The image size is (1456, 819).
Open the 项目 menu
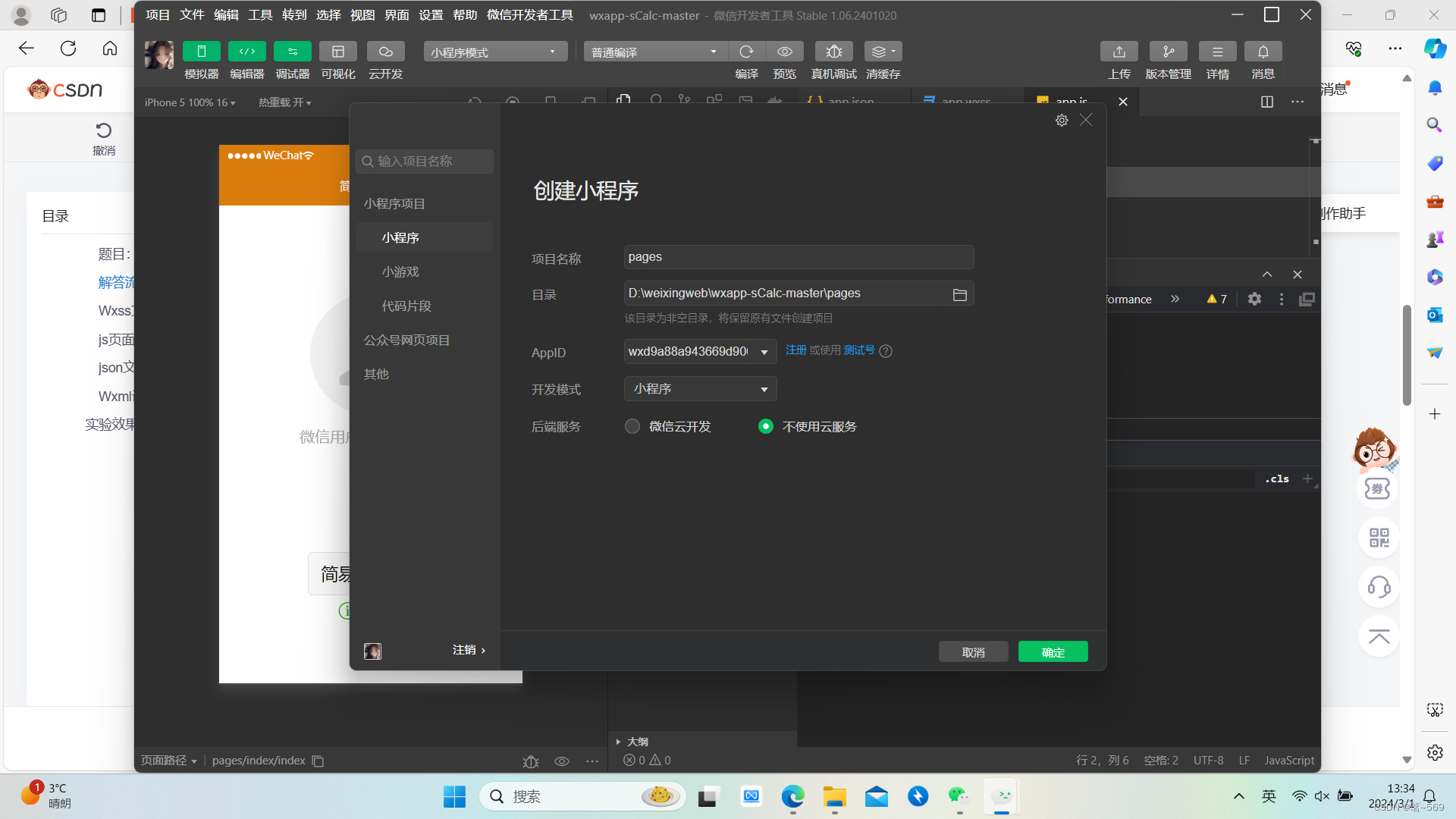click(158, 15)
